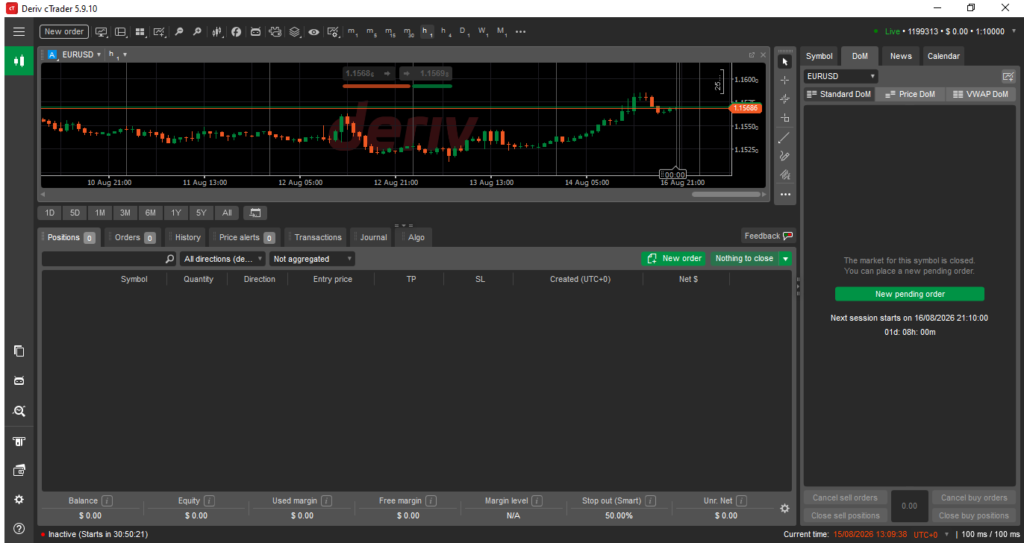Expand the arrow next to Nothing to close

[x=785, y=259]
